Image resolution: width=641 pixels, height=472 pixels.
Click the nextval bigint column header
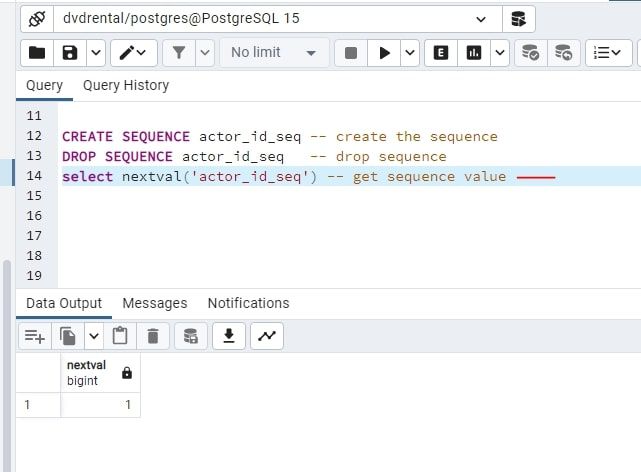pyautogui.click(x=100, y=373)
